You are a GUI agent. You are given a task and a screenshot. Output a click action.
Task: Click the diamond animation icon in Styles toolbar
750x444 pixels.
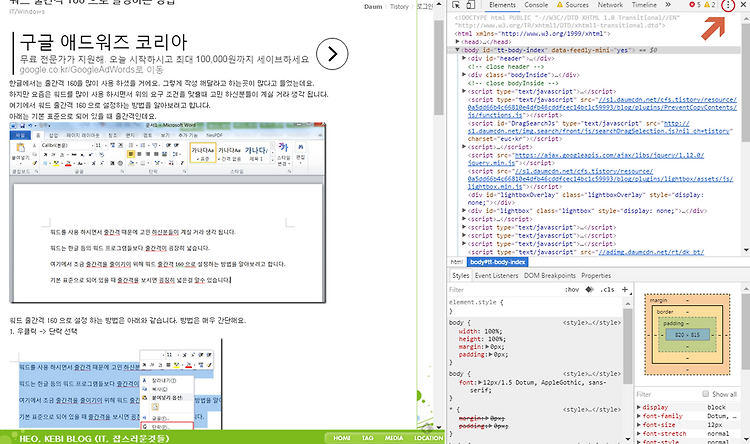[590, 289]
